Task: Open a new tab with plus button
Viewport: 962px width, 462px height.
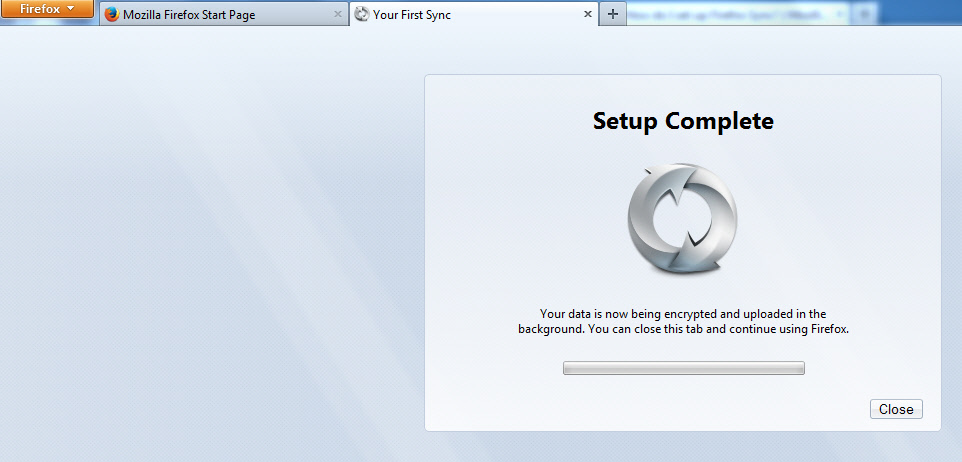Action: pos(613,14)
